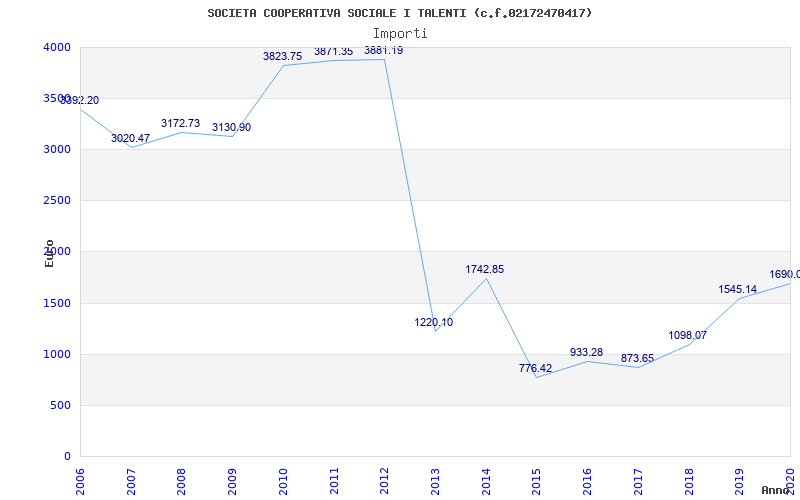Click x-axis year 2015

pos(537,482)
